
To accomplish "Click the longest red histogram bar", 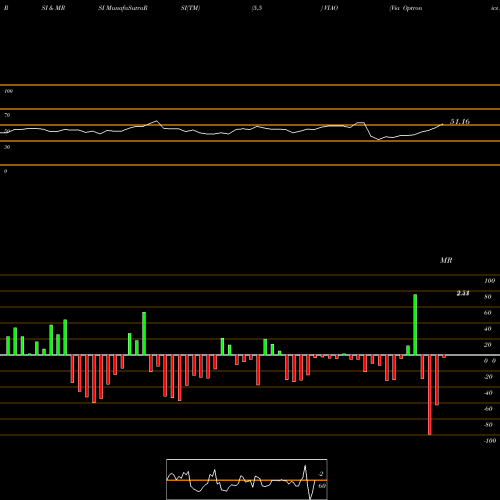I will [429, 395].
